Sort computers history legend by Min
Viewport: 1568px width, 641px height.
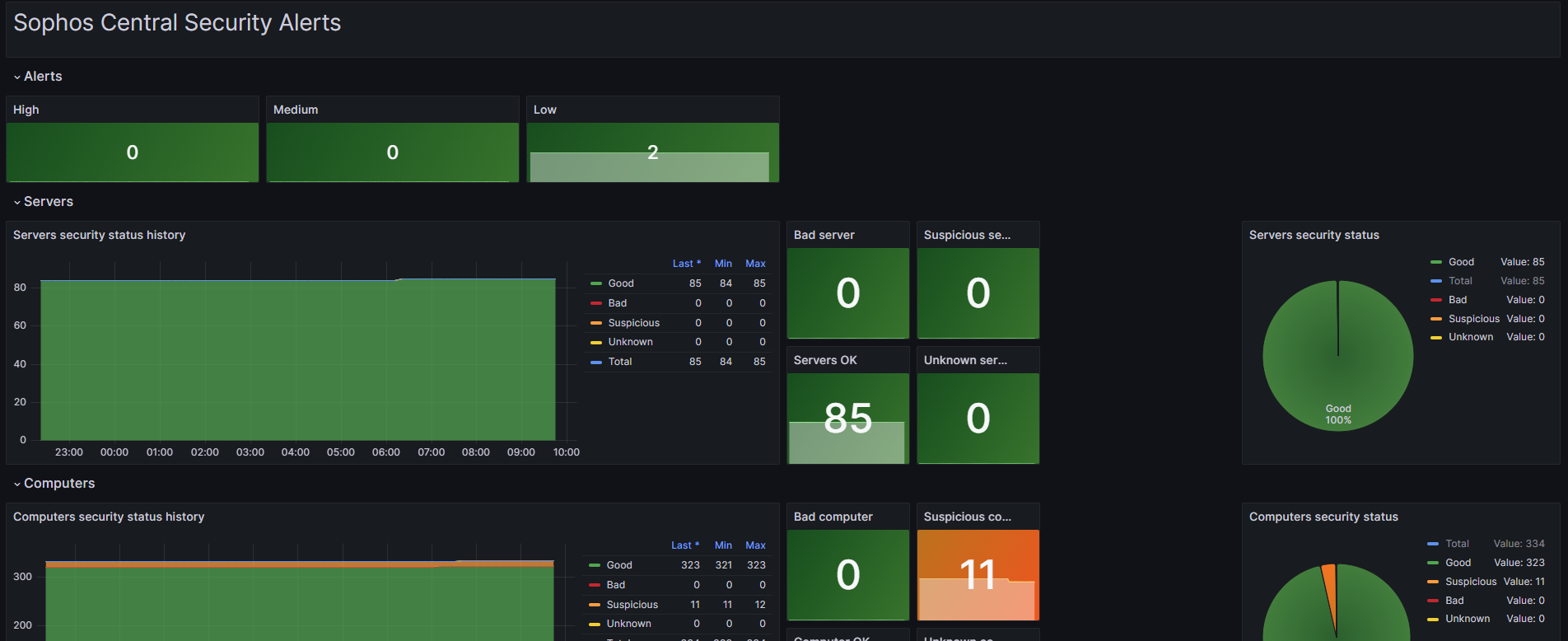coord(723,545)
